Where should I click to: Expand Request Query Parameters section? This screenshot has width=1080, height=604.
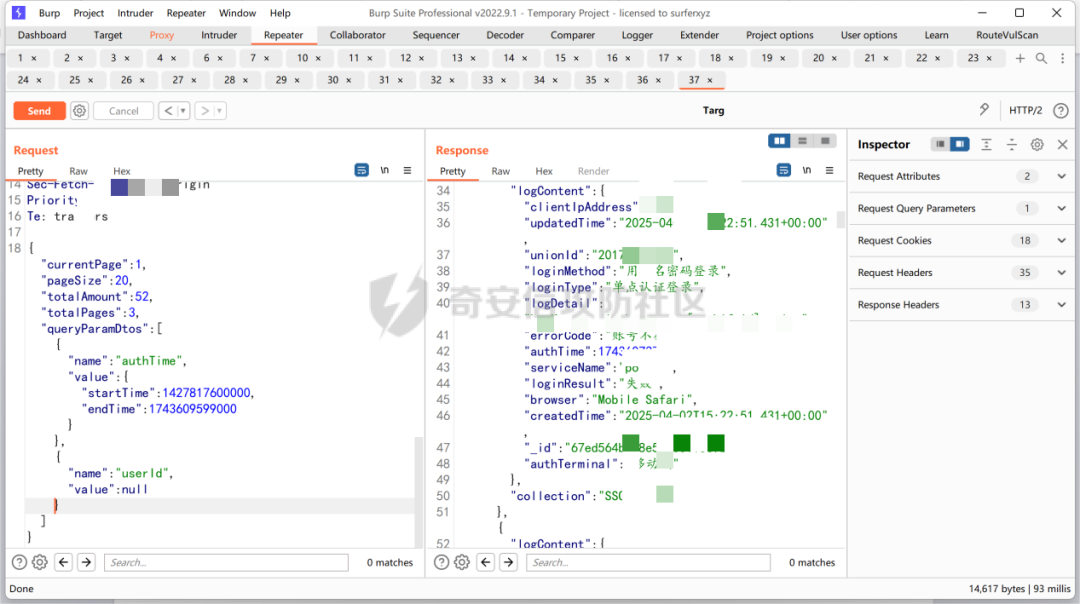point(962,209)
